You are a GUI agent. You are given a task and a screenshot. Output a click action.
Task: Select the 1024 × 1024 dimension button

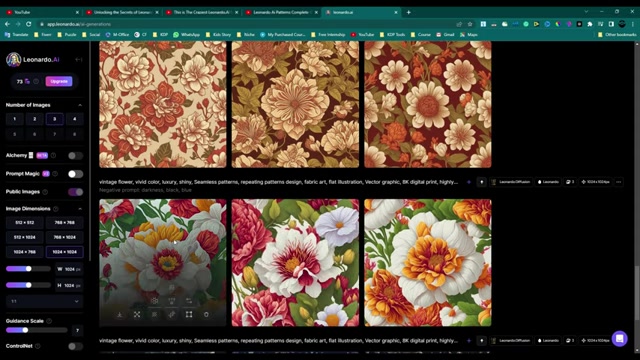64,252
